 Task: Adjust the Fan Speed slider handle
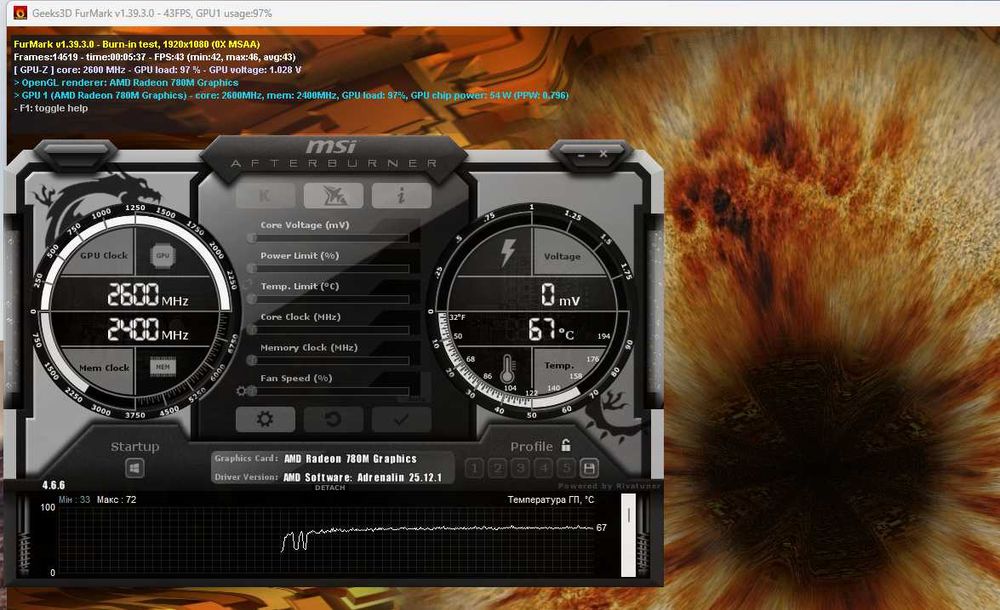[x=252, y=391]
